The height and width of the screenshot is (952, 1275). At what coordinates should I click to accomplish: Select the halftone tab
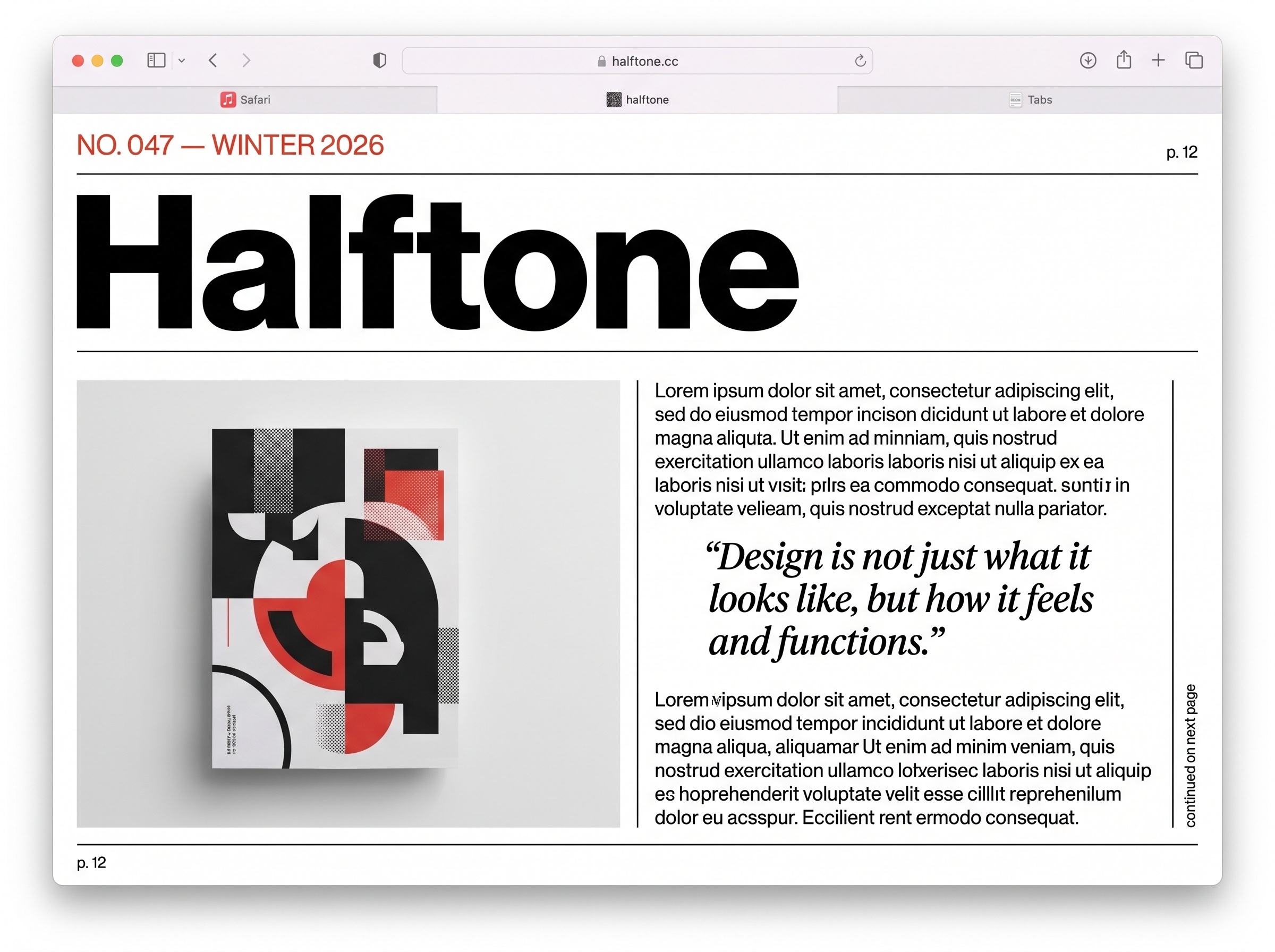point(636,100)
